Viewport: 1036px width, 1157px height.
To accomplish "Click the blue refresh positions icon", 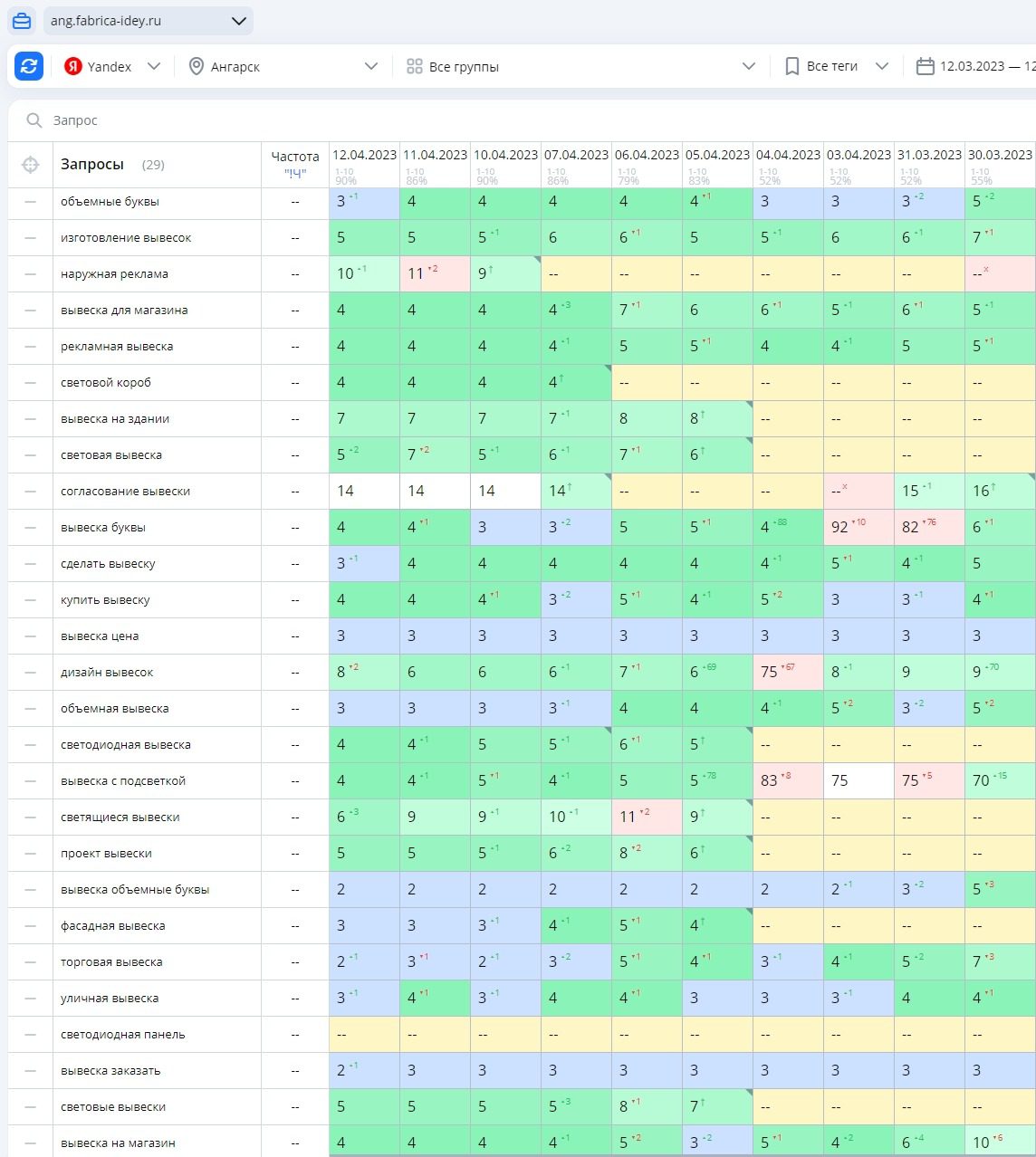I will (x=29, y=66).
